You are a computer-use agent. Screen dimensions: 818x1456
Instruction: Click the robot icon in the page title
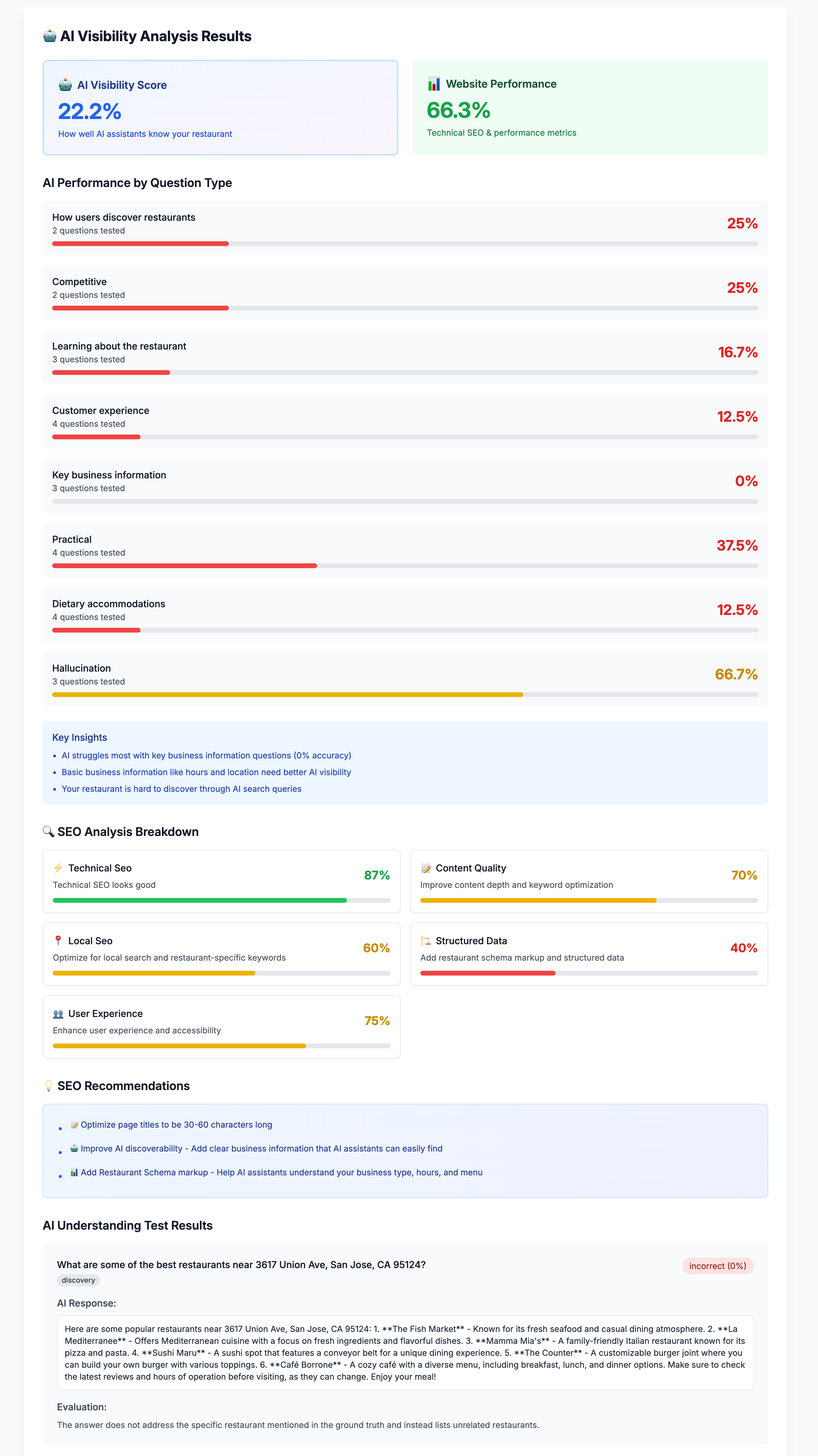(x=50, y=35)
